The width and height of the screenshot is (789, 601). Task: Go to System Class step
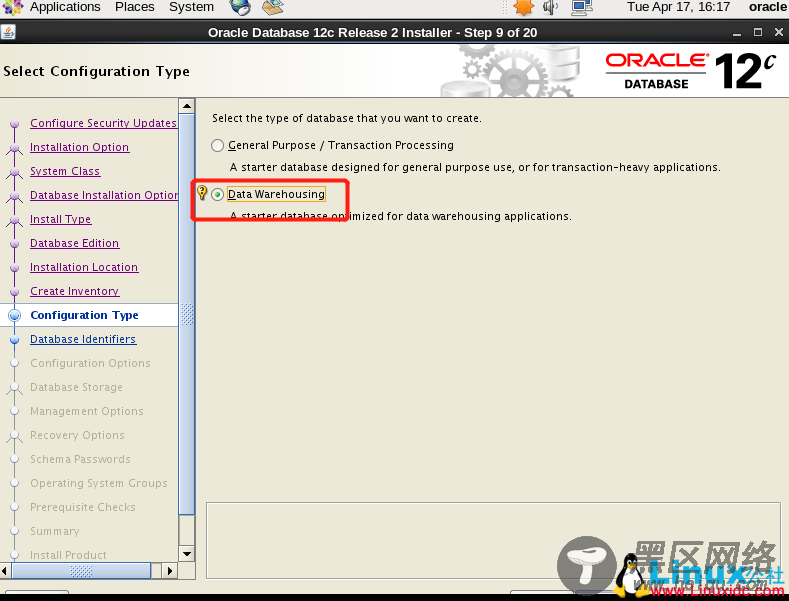pos(65,171)
